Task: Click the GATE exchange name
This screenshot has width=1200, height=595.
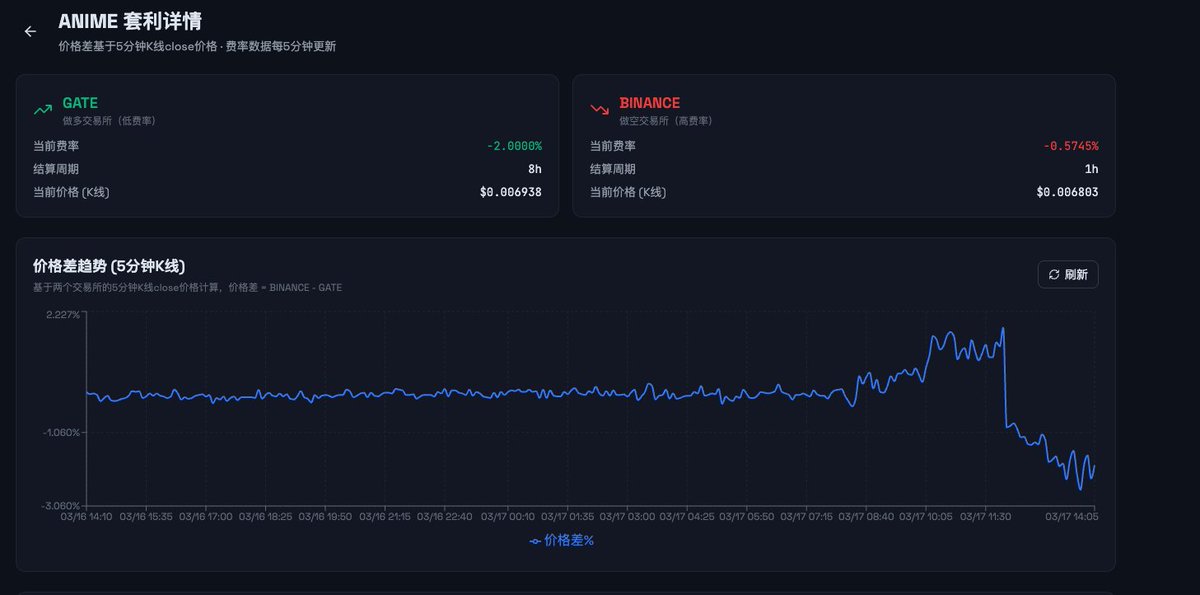Action: (x=80, y=103)
